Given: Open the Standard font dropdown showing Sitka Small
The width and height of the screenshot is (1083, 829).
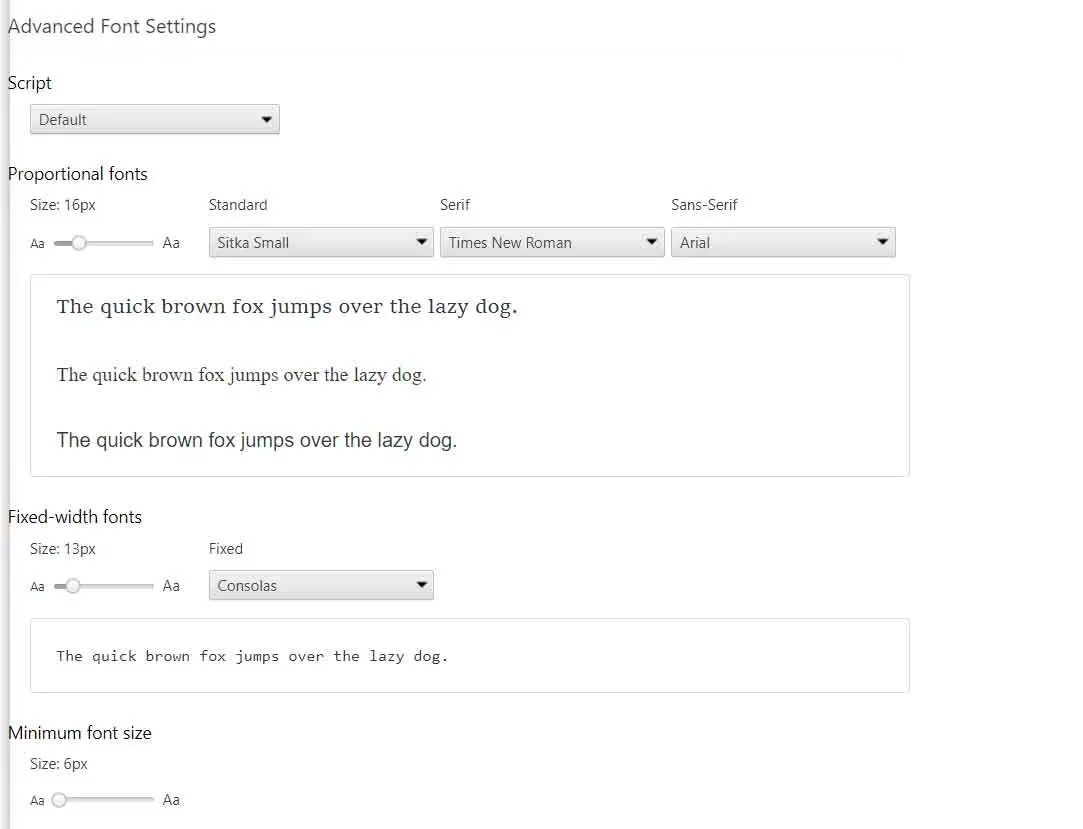Looking at the screenshot, I should click(x=321, y=243).
